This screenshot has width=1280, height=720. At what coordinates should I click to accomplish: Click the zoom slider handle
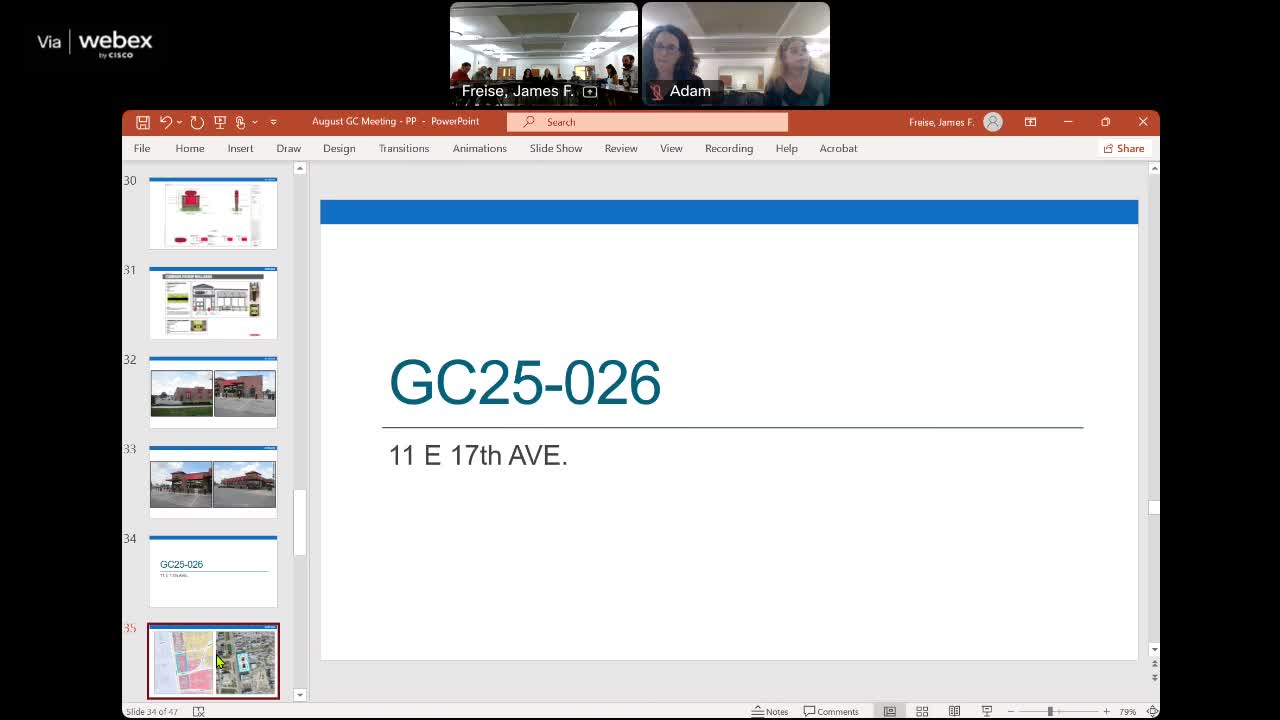1050,711
